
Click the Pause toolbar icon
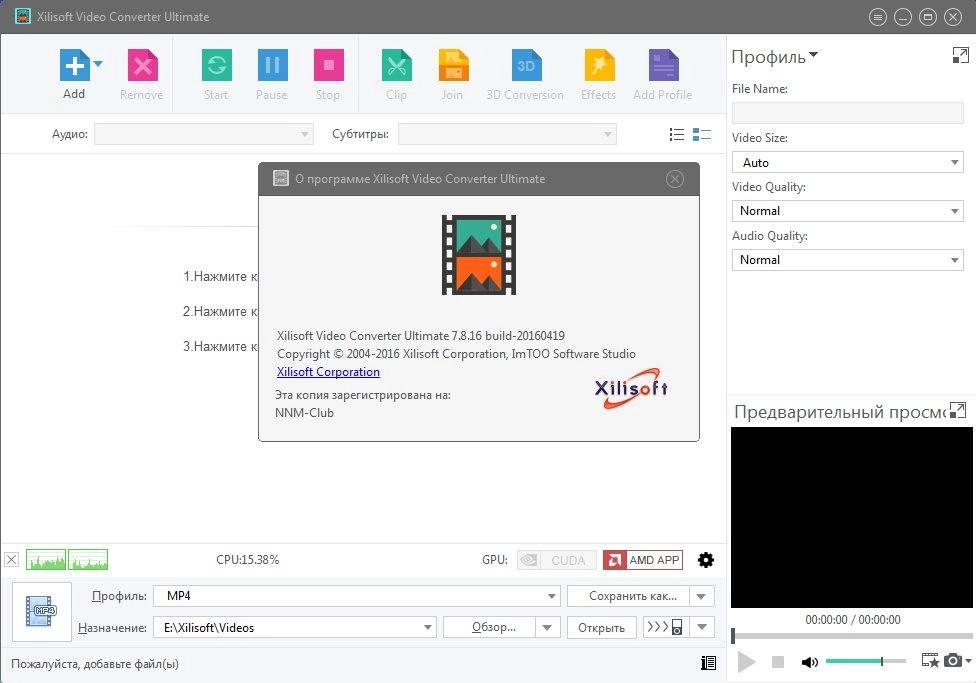pyautogui.click(x=273, y=65)
